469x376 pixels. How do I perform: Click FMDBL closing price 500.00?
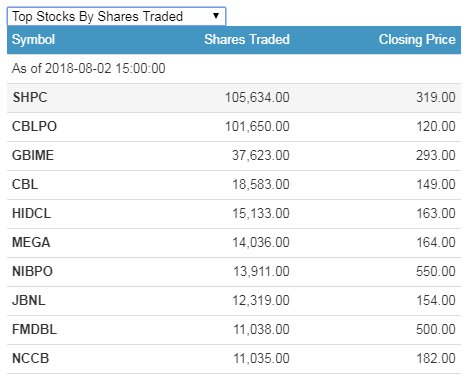click(x=436, y=329)
